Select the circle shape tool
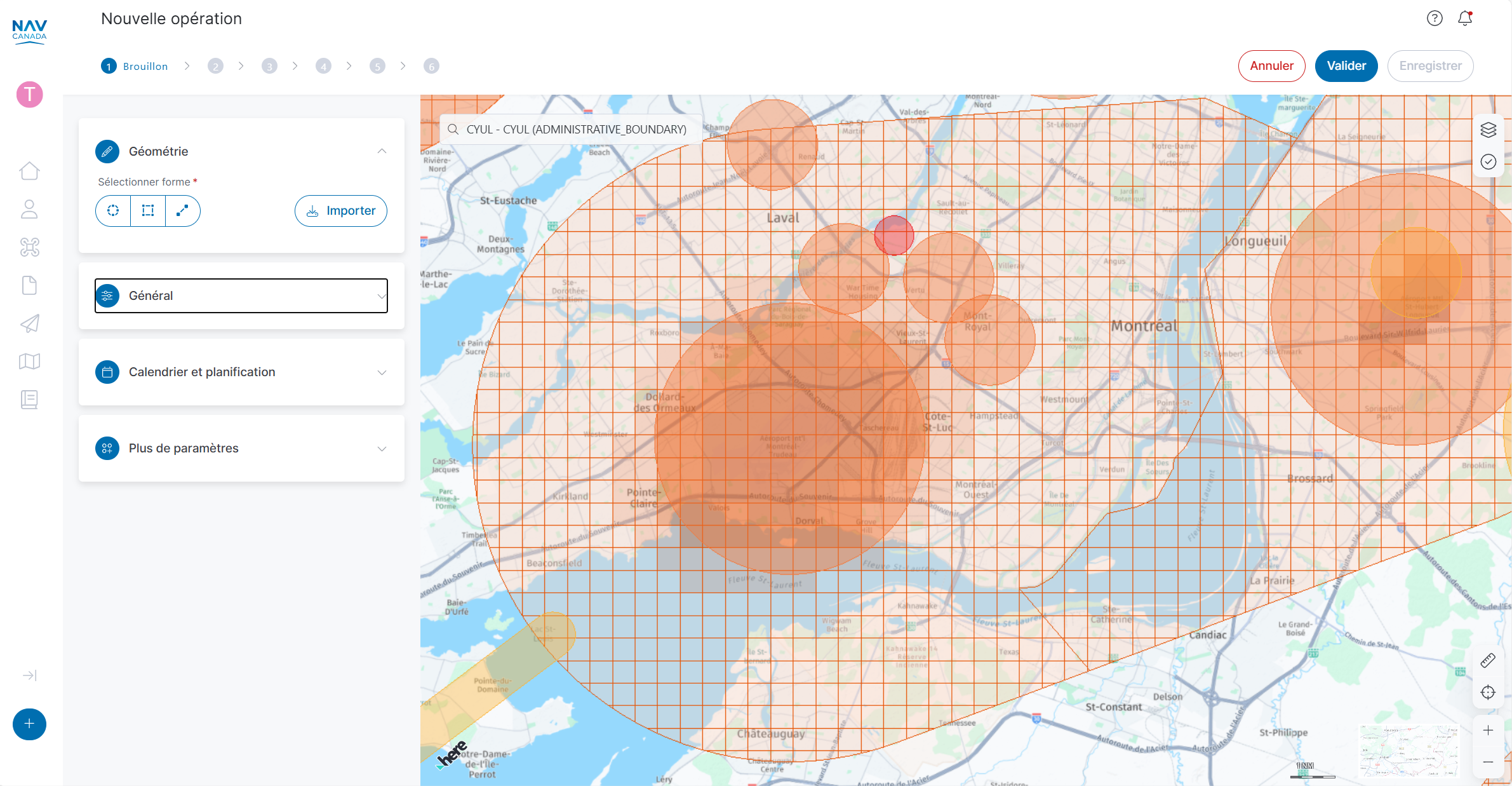This screenshot has height=786, width=1512. click(x=113, y=211)
